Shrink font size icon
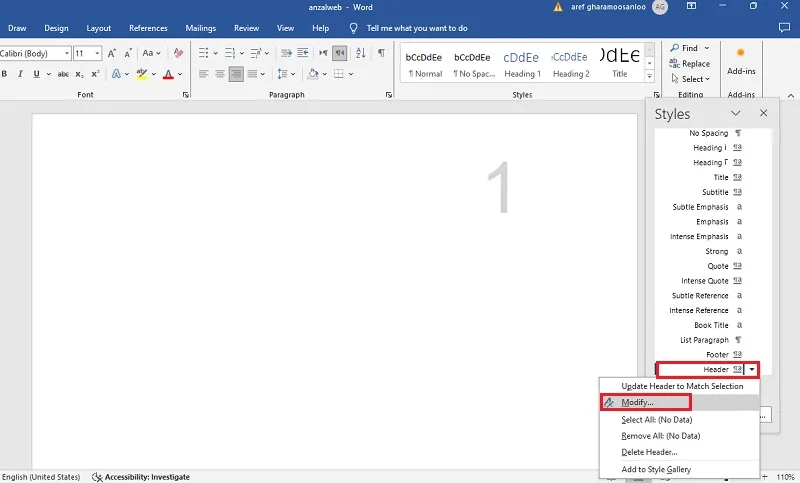This screenshot has width=800, height=483. 128,53
